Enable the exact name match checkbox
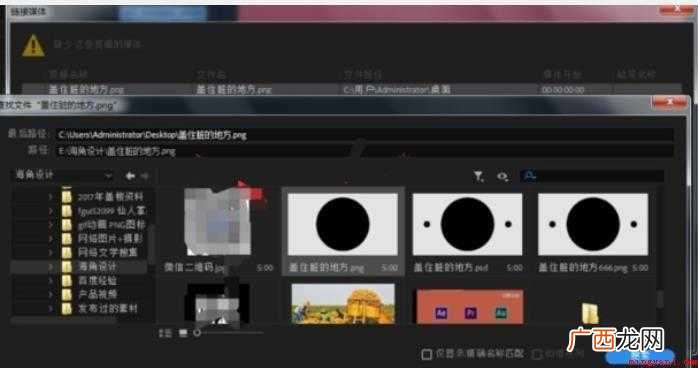Image resolution: width=698 pixels, height=368 pixels. (x=426, y=354)
